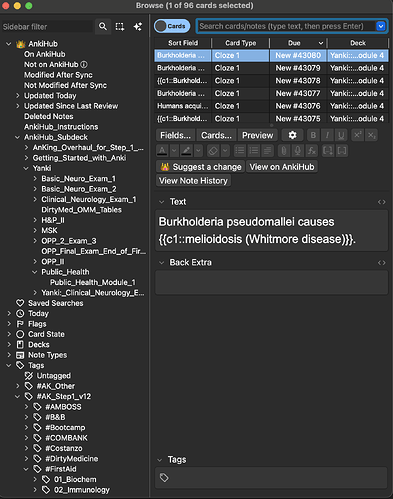This screenshot has width=393, height=499.
Task: Sort by the Sort Field column header
Action: 183,43
